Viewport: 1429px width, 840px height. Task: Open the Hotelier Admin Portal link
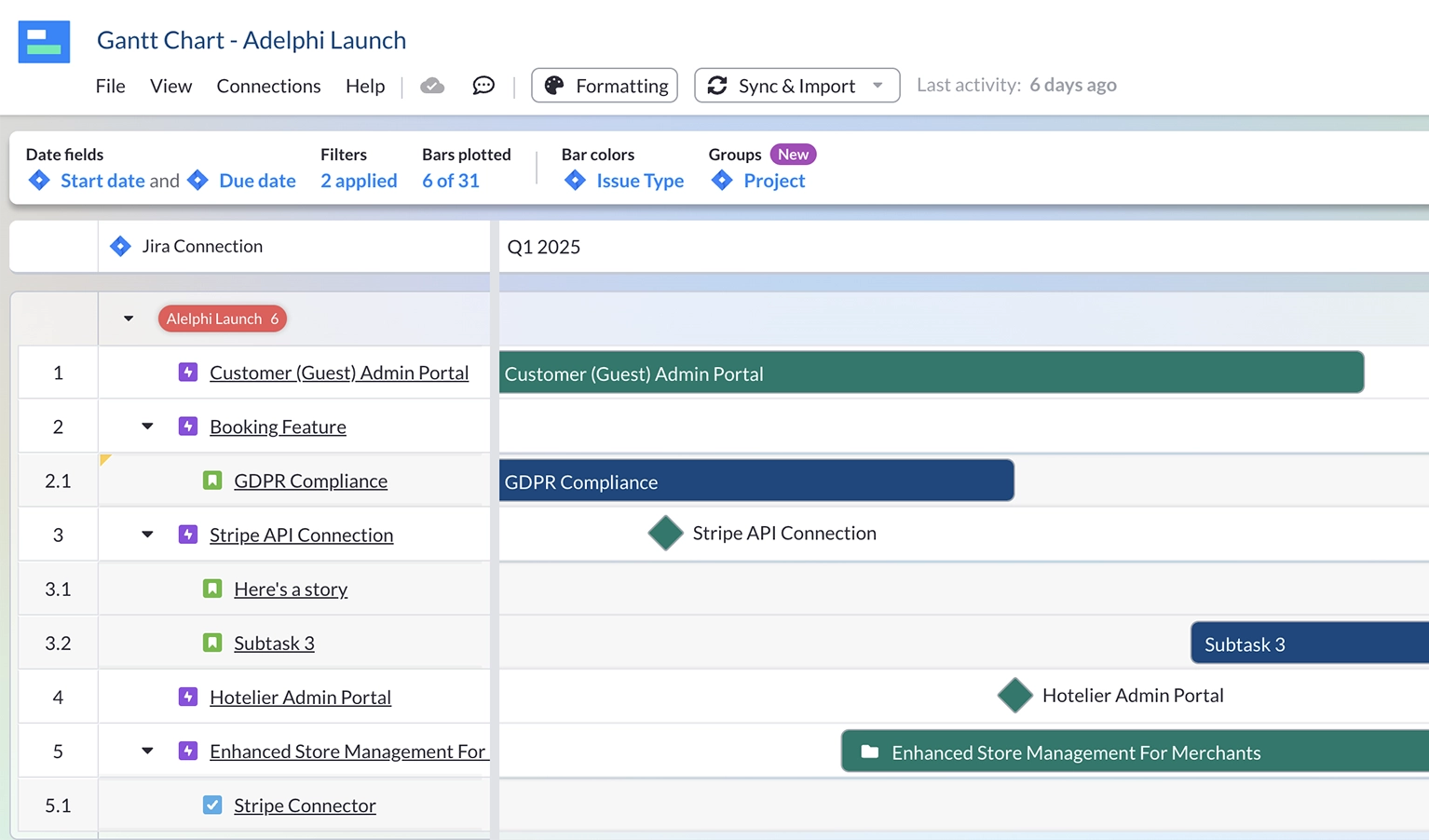pyautogui.click(x=300, y=697)
